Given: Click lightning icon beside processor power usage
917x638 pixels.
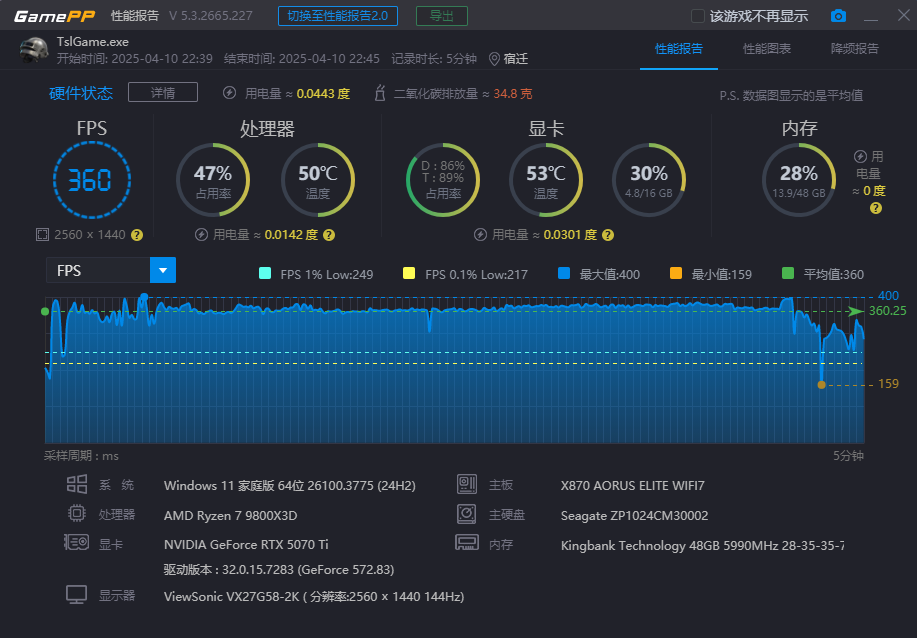Looking at the screenshot, I should (x=201, y=235).
